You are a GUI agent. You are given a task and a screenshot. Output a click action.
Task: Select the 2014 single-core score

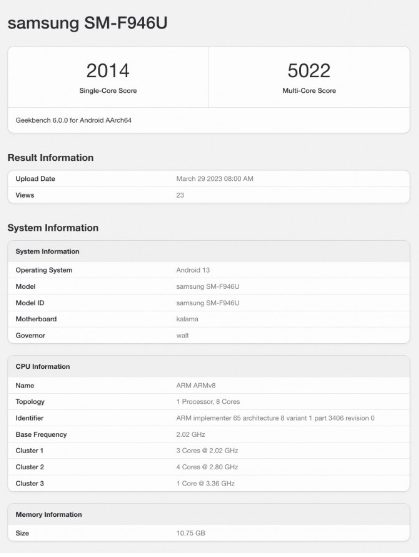coord(108,70)
